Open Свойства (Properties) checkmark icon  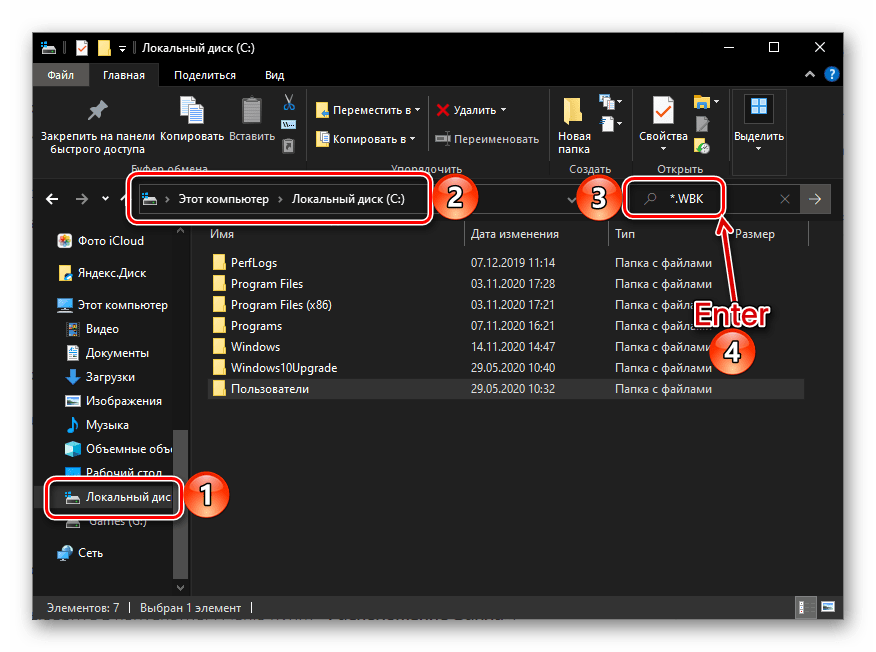pyautogui.click(x=663, y=110)
